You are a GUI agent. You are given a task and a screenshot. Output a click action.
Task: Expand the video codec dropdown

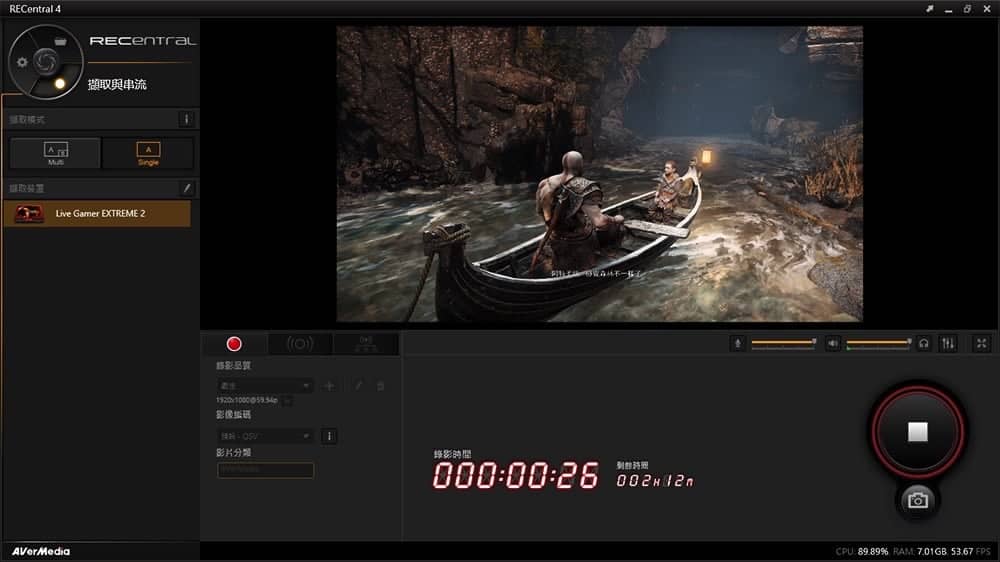[x=265, y=436]
